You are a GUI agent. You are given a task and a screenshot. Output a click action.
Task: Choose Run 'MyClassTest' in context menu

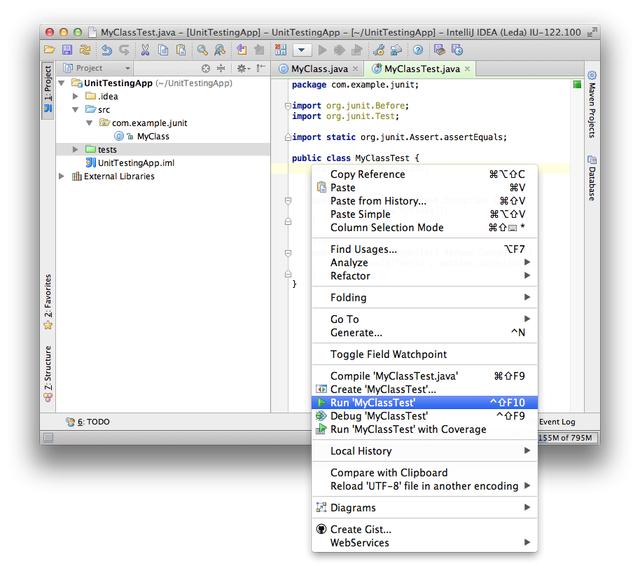424,403
